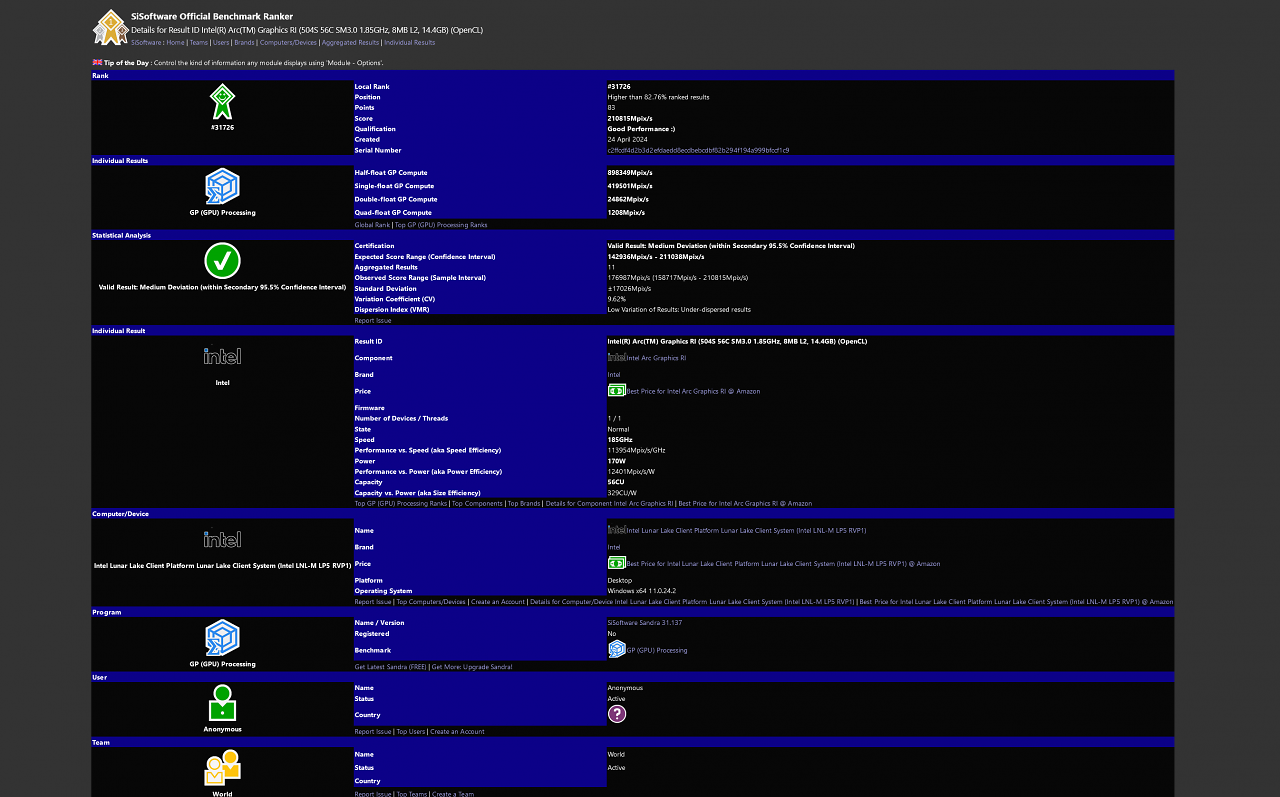Click the green money icon for Arc Graphics price

click(x=617, y=391)
